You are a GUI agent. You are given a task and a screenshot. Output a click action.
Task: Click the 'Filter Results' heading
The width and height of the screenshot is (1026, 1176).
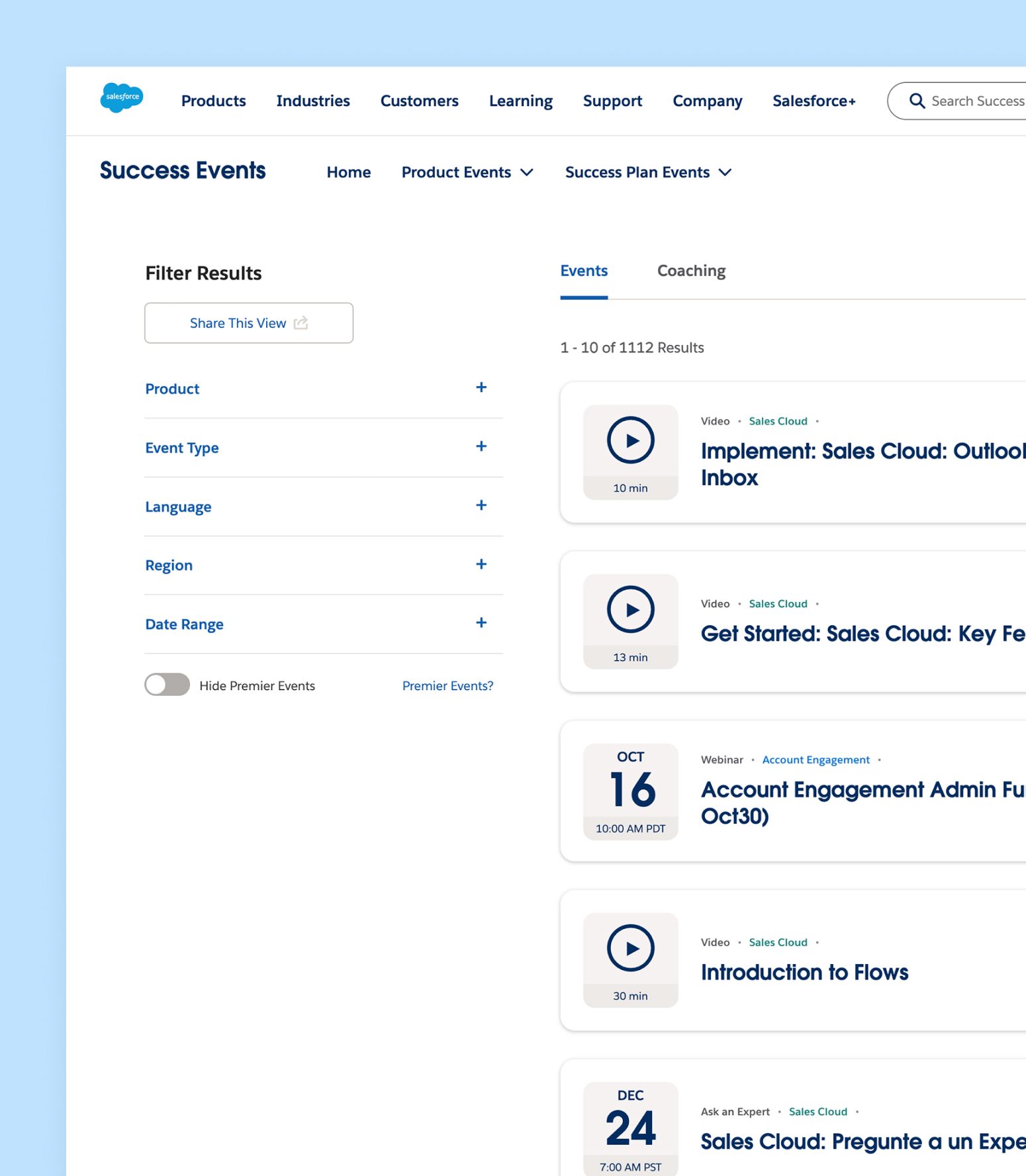click(203, 273)
